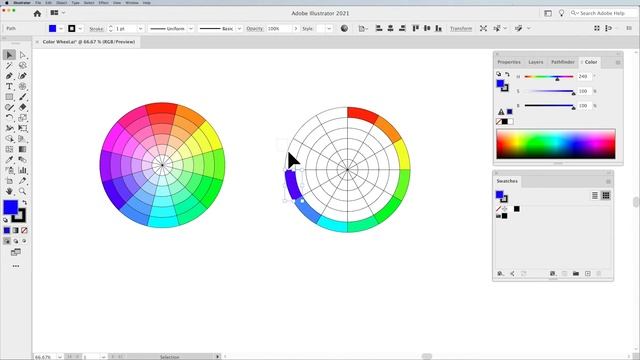
Task: Select the Artboard tool
Action: click(9, 181)
